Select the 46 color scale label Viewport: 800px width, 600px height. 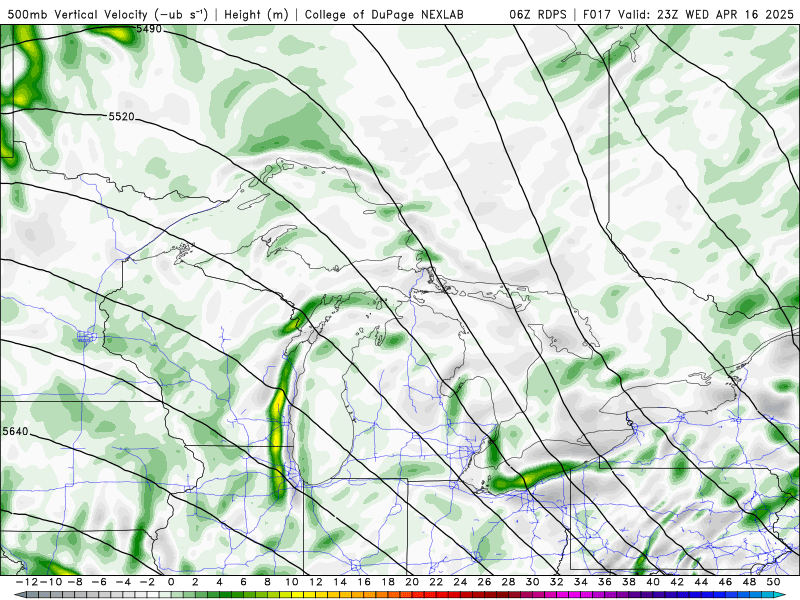(x=726, y=582)
